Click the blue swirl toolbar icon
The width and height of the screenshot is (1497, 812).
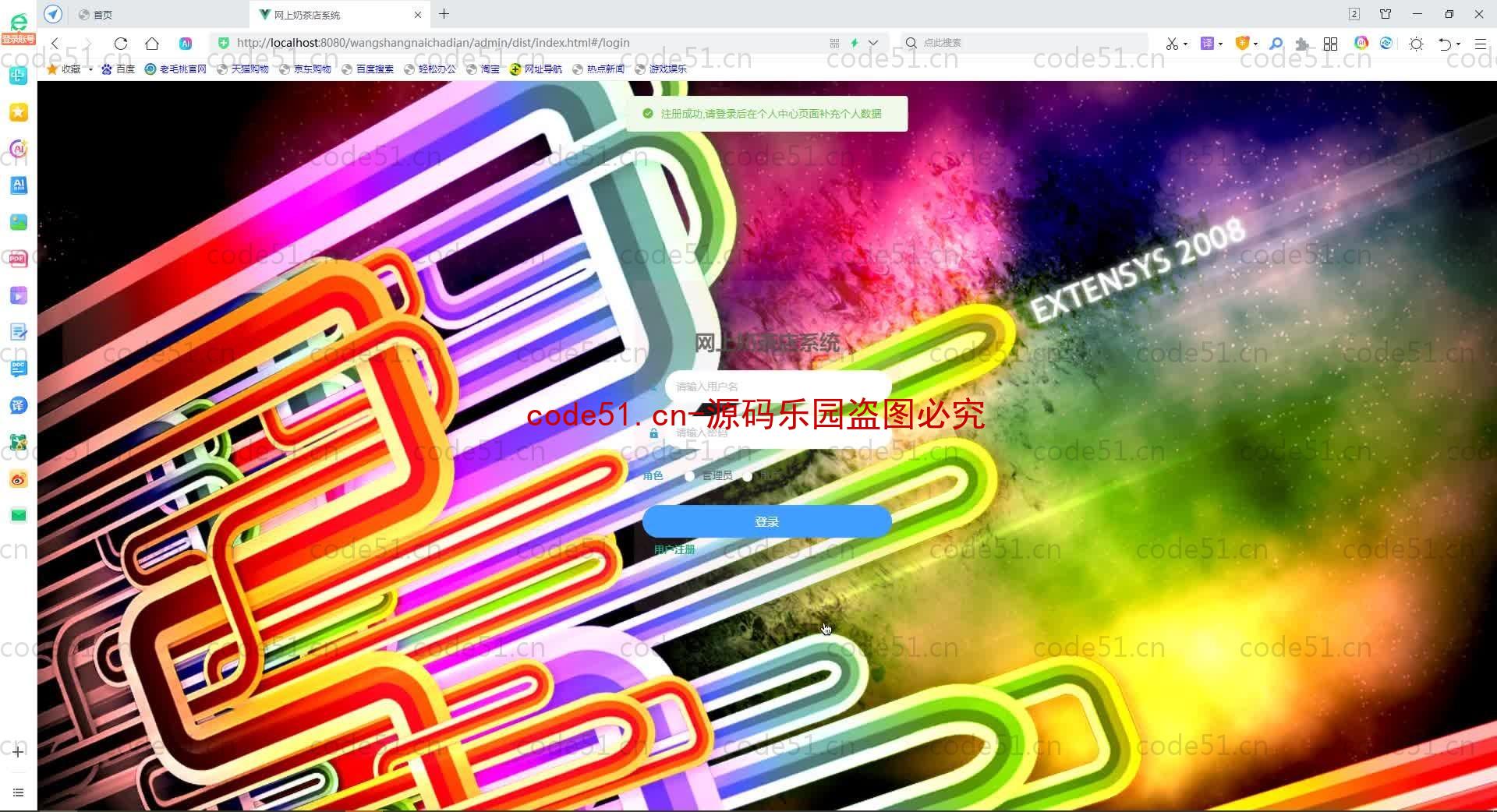[1386, 43]
